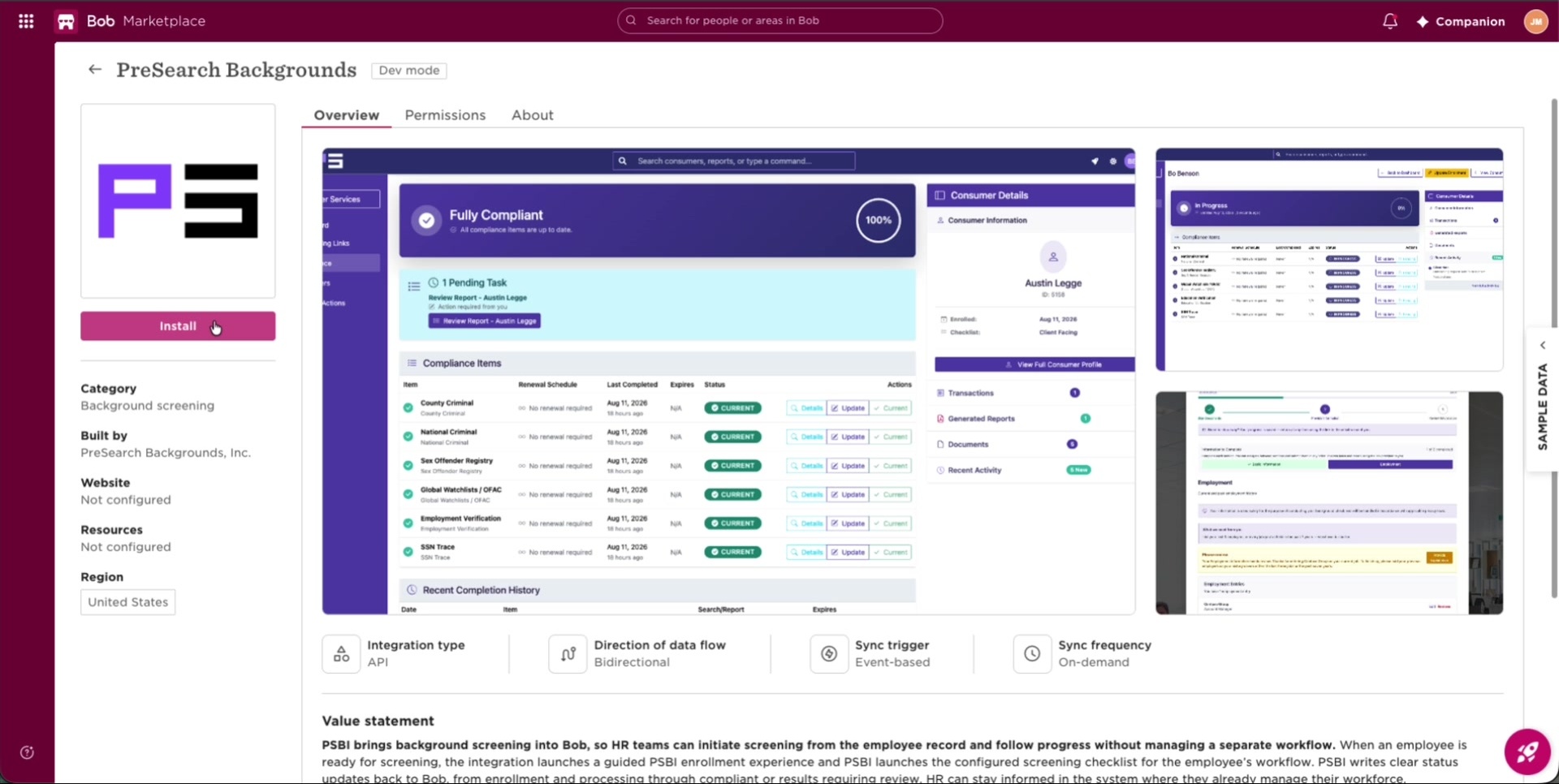Click the Sync frequency clock icon
Screen dimensions: 1559x784
point(1032,654)
